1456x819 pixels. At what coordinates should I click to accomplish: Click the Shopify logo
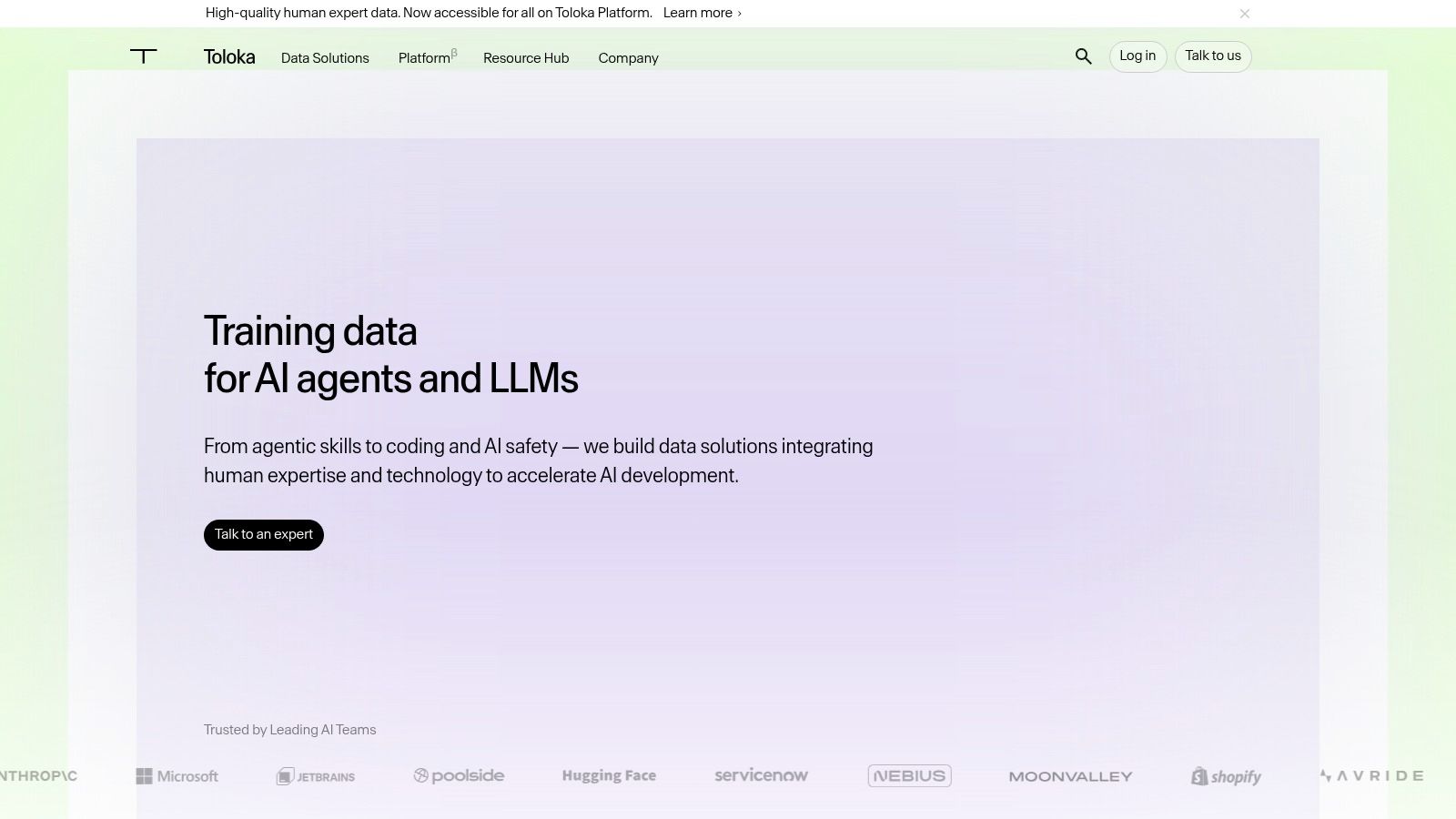click(x=1226, y=776)
